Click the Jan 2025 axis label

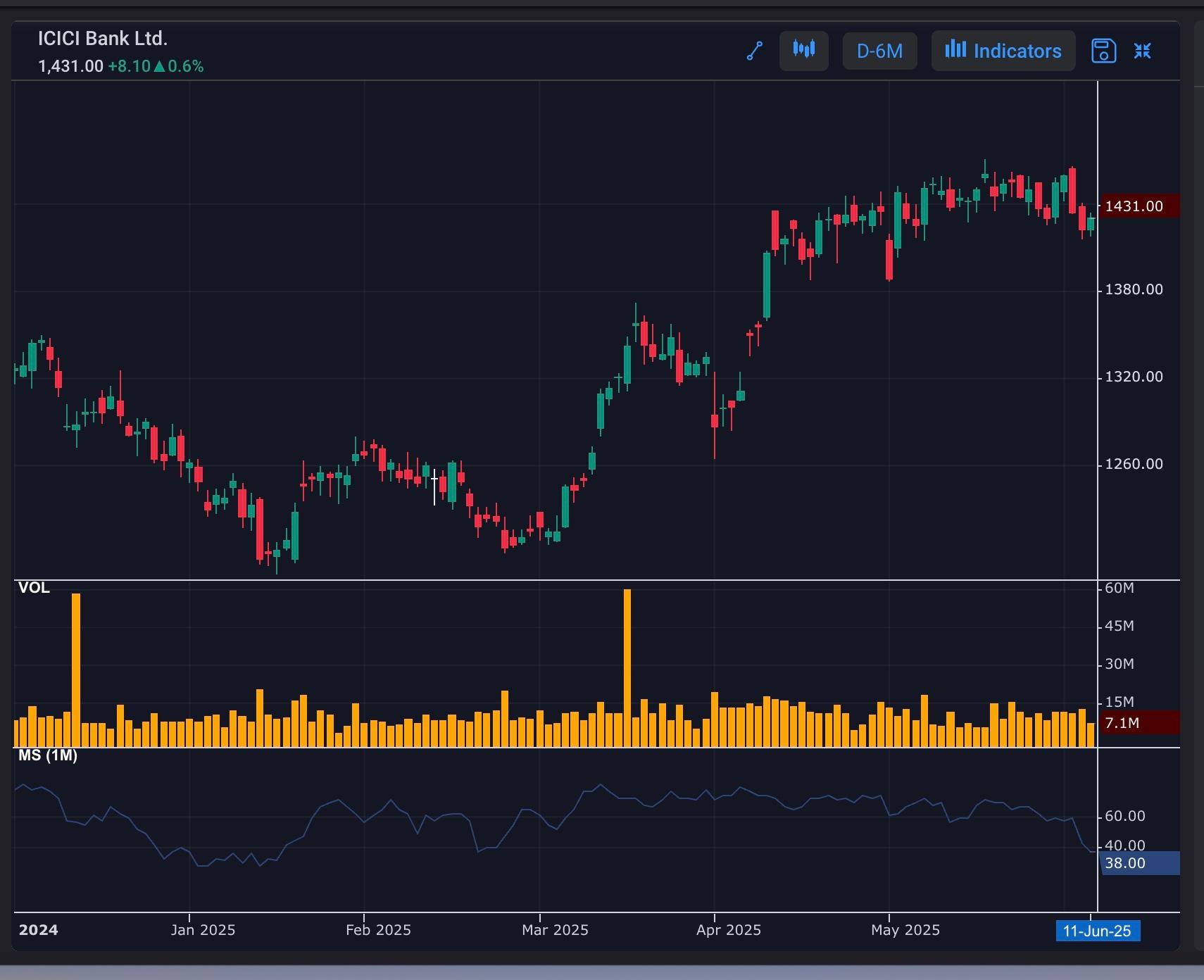(x=203, y=930)
